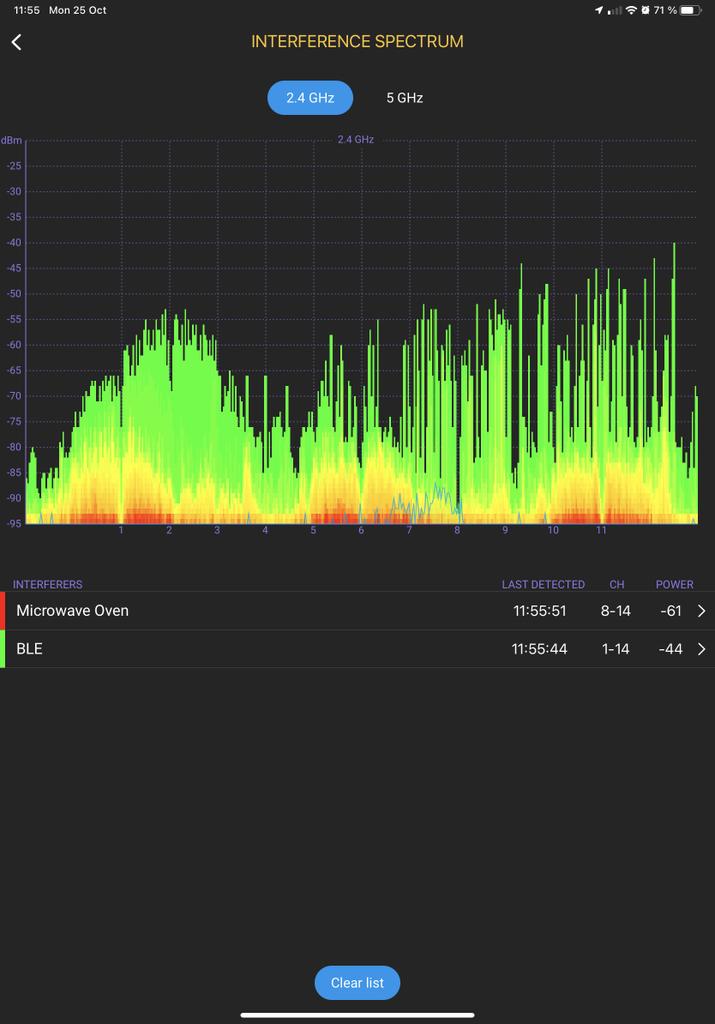Image resolution: width=715 pixels, height=1024 pixels.
Task: Select the Microwave Oven interferer name
Action: tap(72, 611)
